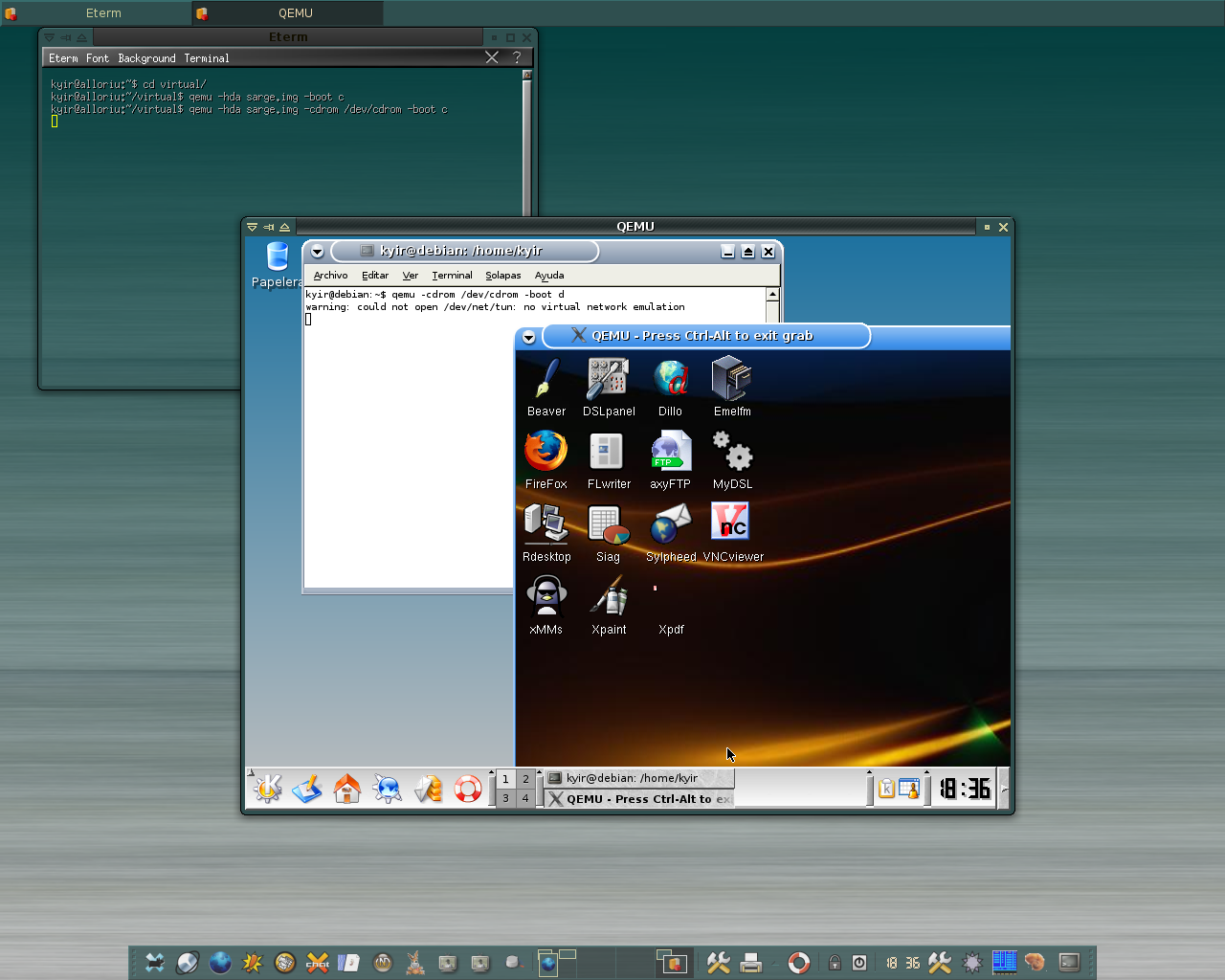Click the printer icon in the bottom dock
1225x980 pixels.
pyautogui.click(x=751, y=963)
